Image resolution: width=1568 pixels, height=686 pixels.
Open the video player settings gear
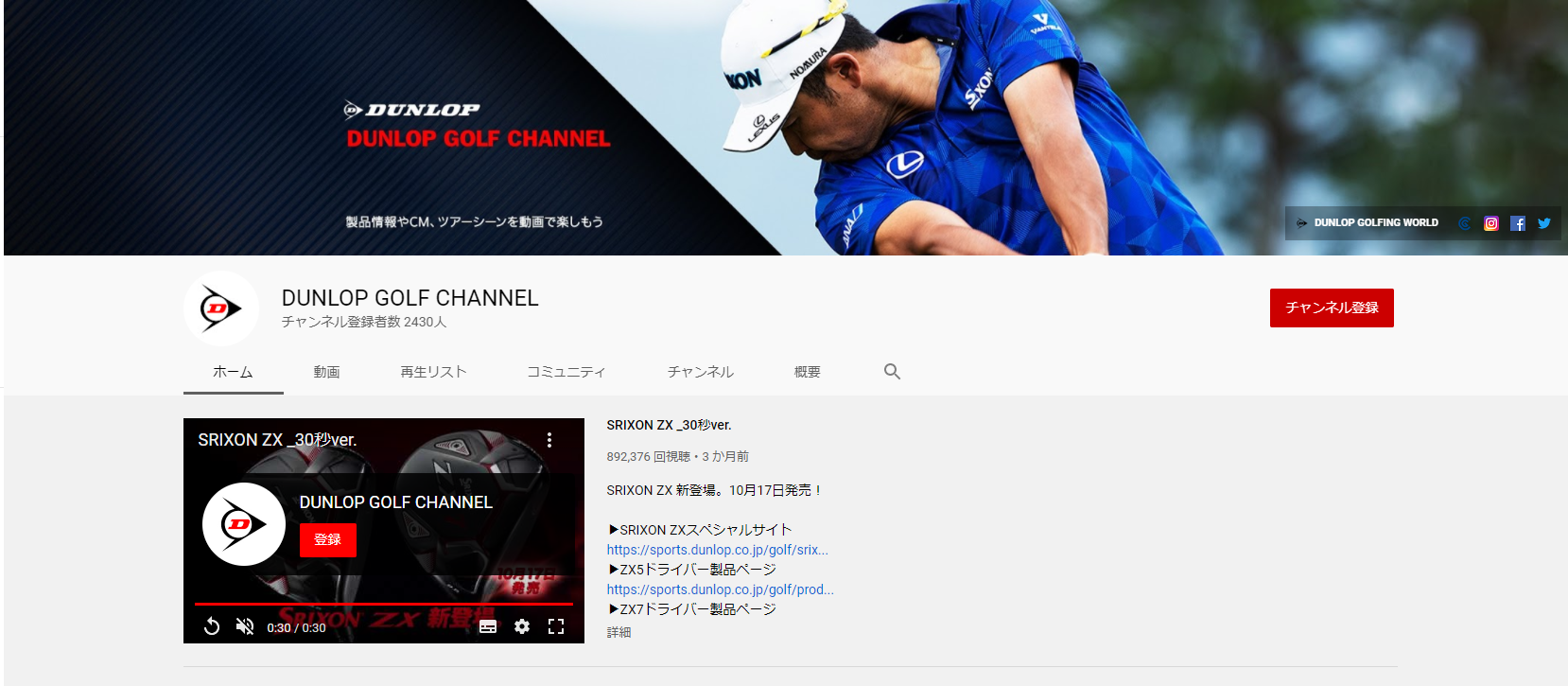point(522,626)
